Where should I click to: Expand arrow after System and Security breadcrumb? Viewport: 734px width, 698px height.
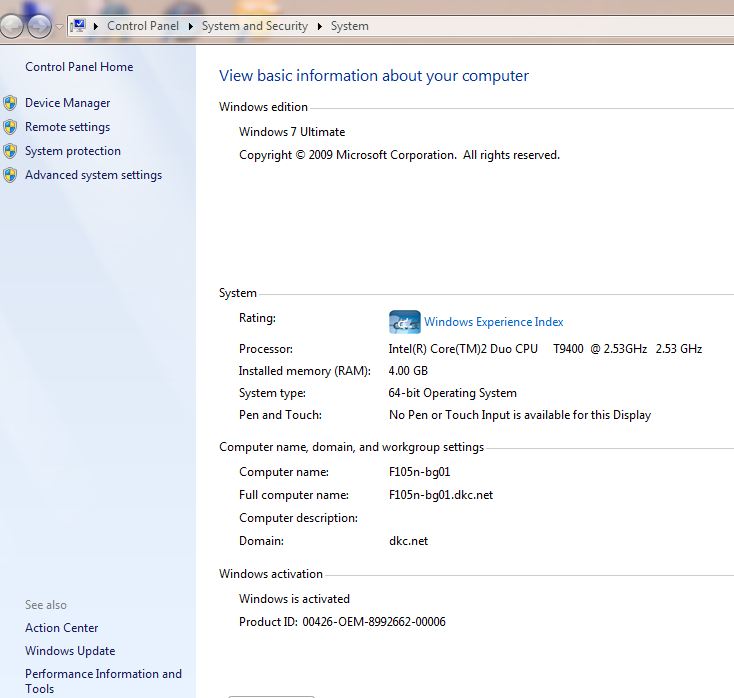click(x=320, y=27)
